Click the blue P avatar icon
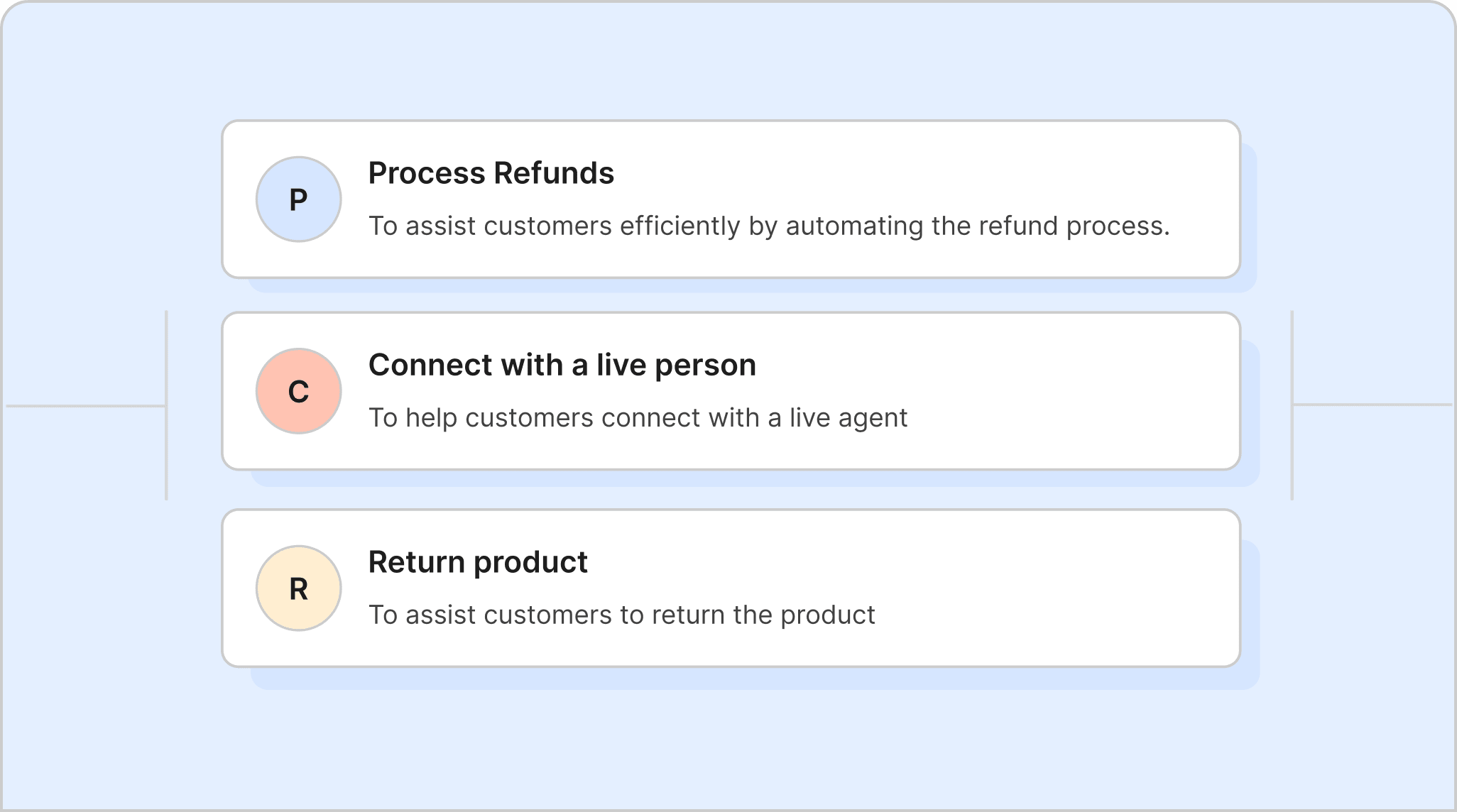 pyautogui.click(x=298, y=199)
